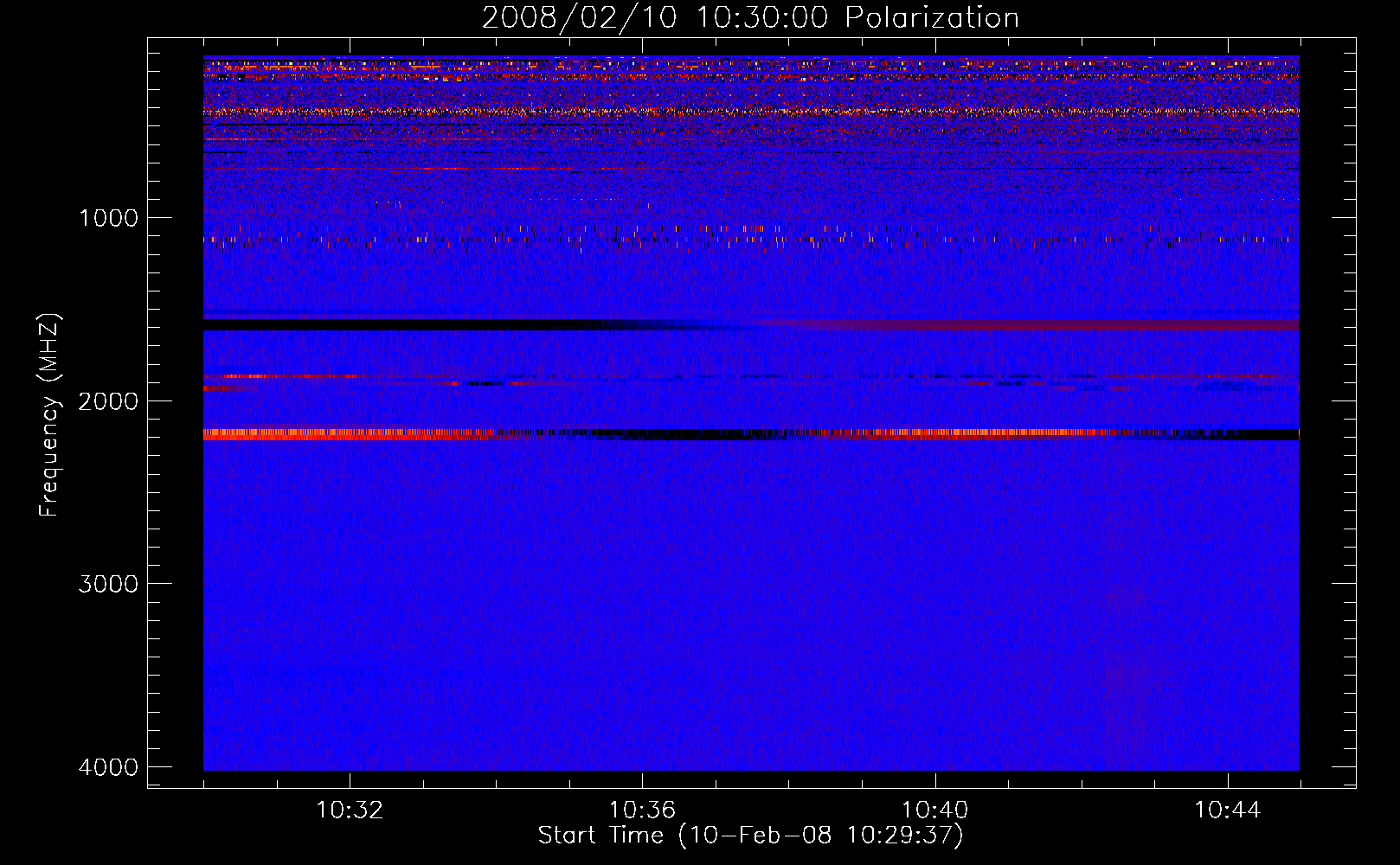Select the "Frequency (MHZ)" axis label
This screenshot has height=865, width=1400.
pyautogui.click(x=48, y=415)
